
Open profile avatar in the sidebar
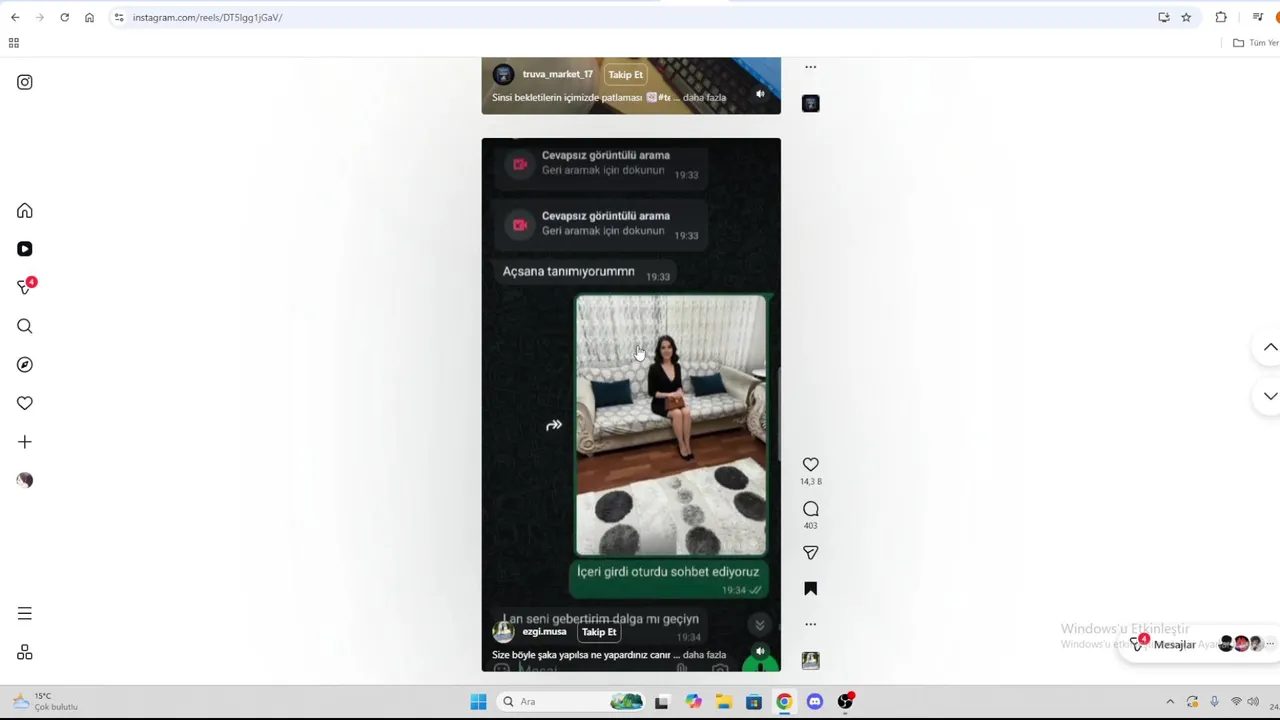click(25, 480)
